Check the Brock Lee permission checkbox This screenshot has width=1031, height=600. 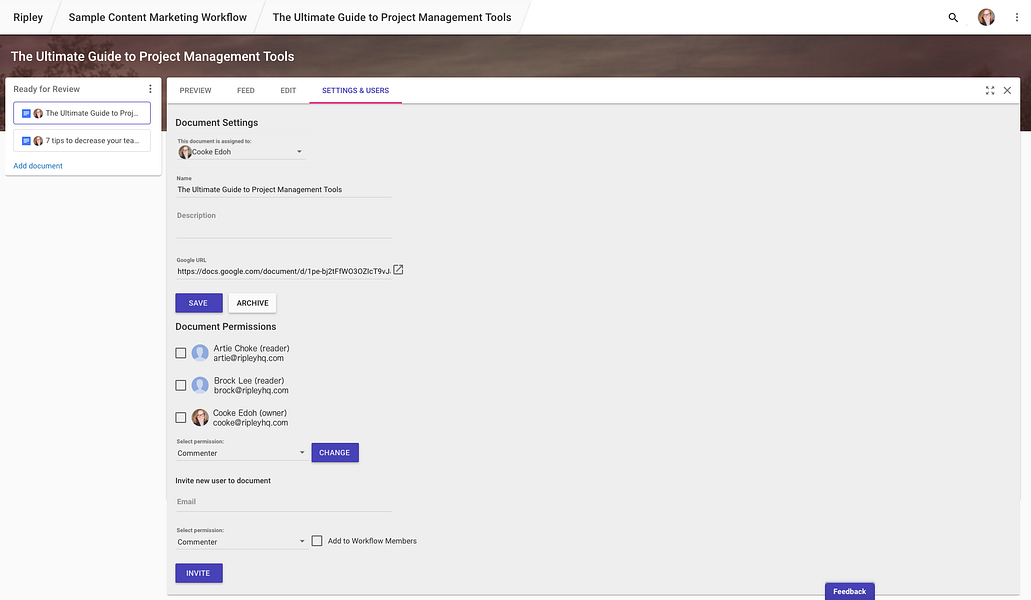pyautogui.click(x=181, y=385)
